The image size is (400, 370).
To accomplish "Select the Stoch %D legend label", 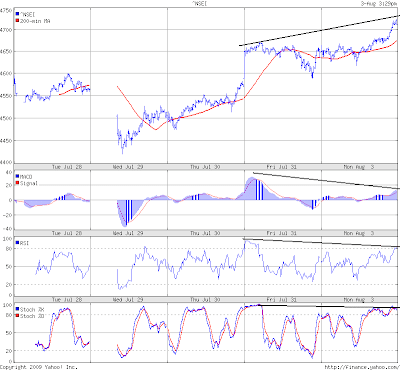I will pos(32,316).
